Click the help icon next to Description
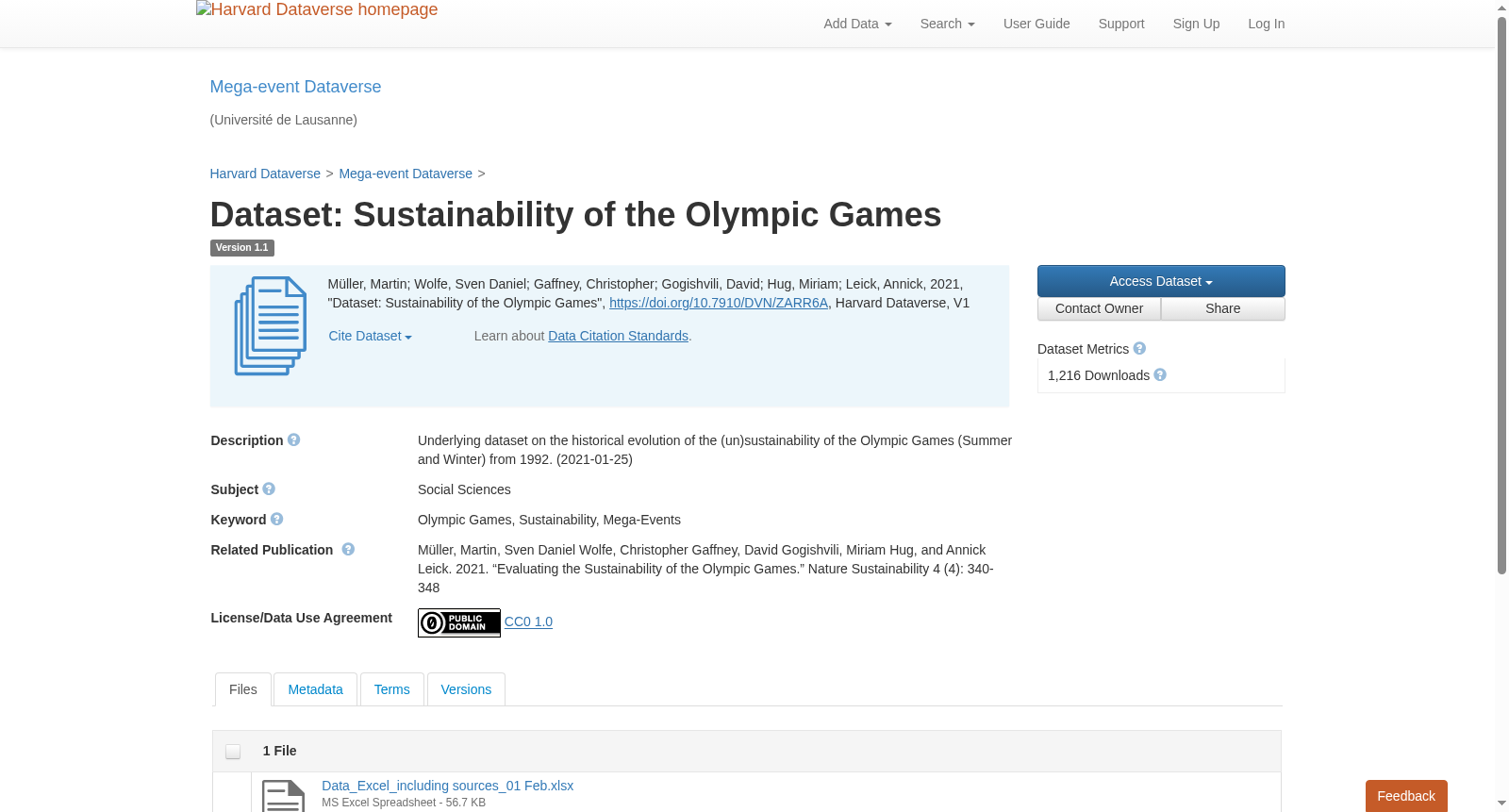The height and width of the screenshot is (812, 1509). [294, 440]
